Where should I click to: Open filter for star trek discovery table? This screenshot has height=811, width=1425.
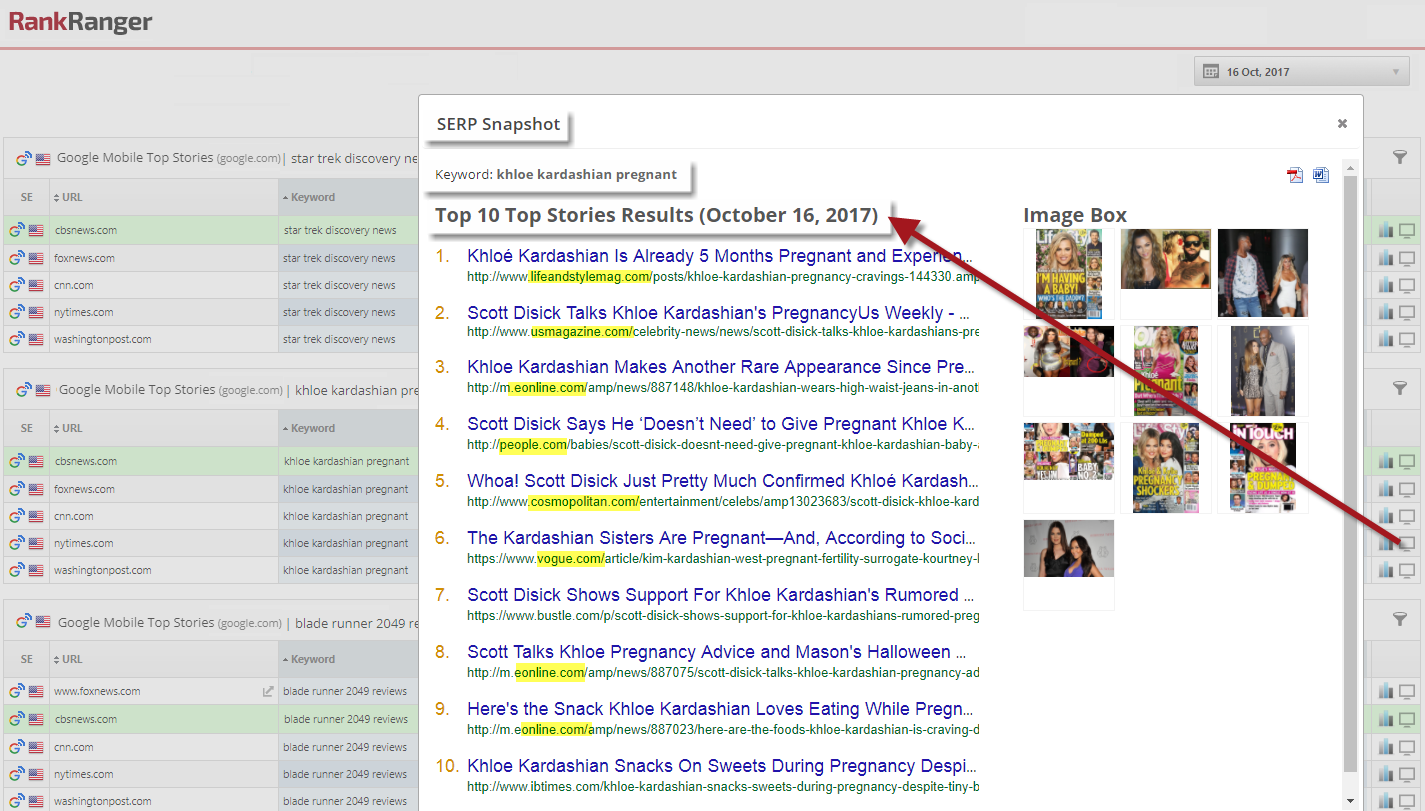coord(1400,157)
